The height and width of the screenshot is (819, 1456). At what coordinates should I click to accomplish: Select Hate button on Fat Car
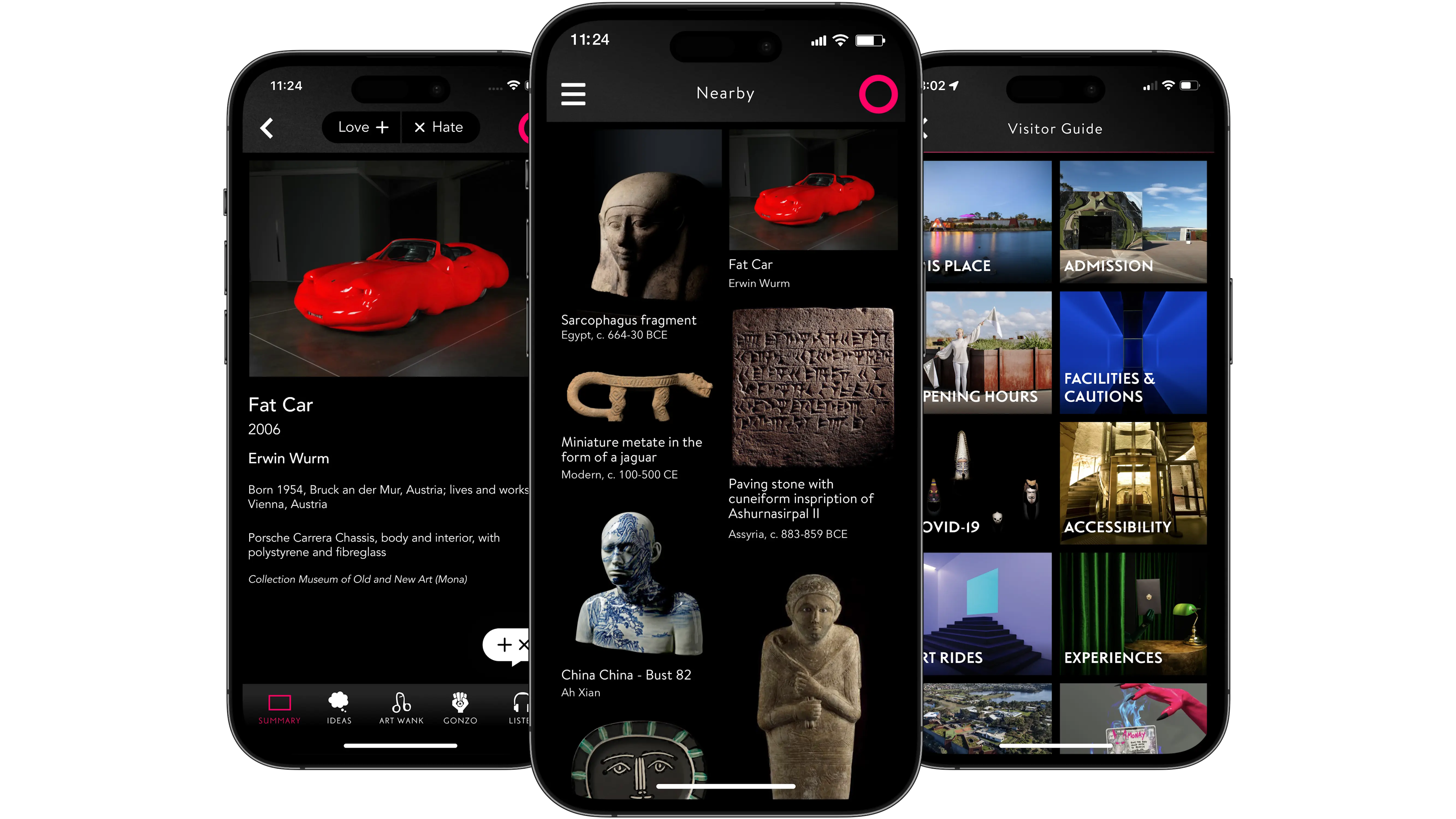pyautogui.click(x=437, y=127)
